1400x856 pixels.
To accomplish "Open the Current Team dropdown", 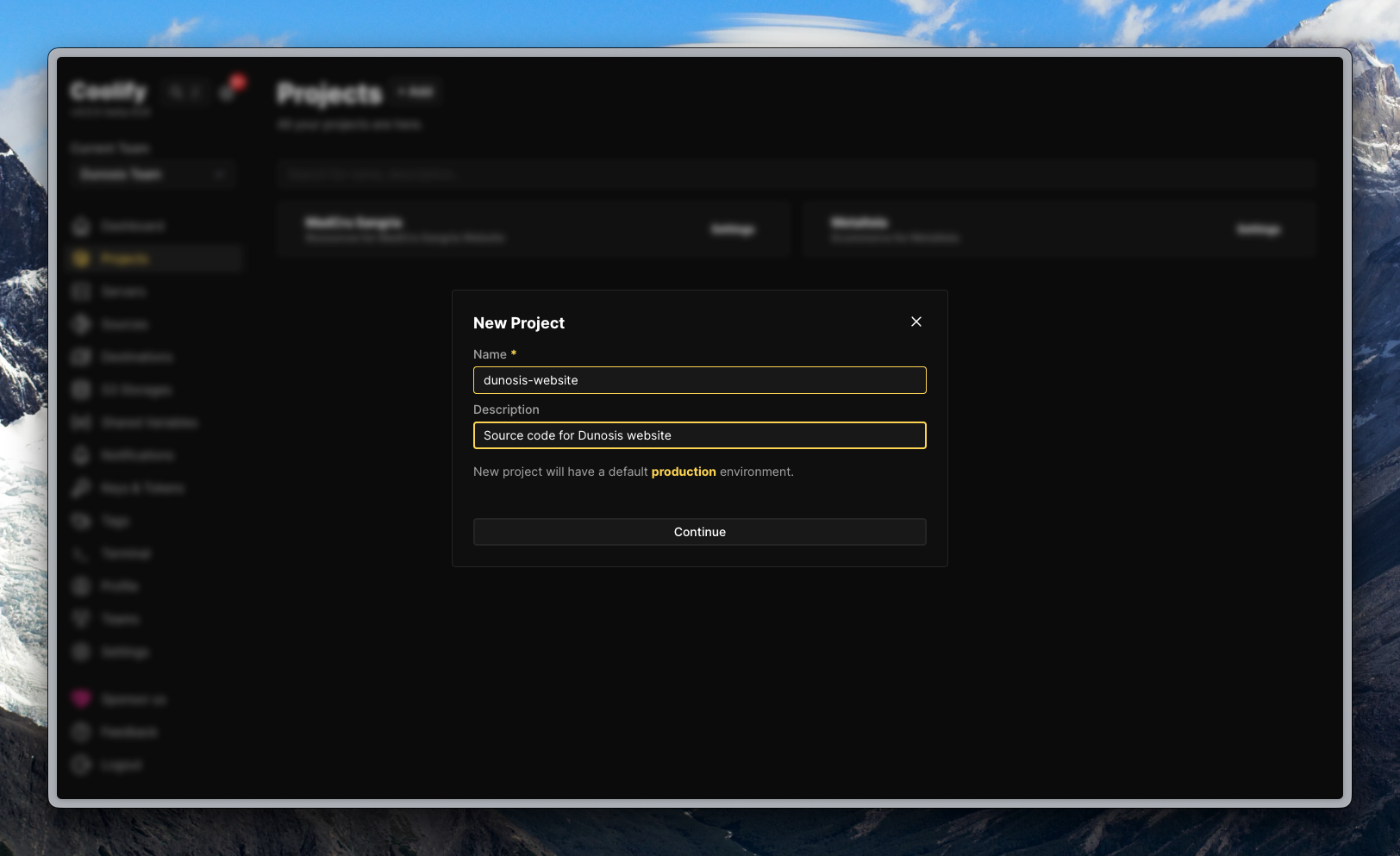I will point(152,174).
